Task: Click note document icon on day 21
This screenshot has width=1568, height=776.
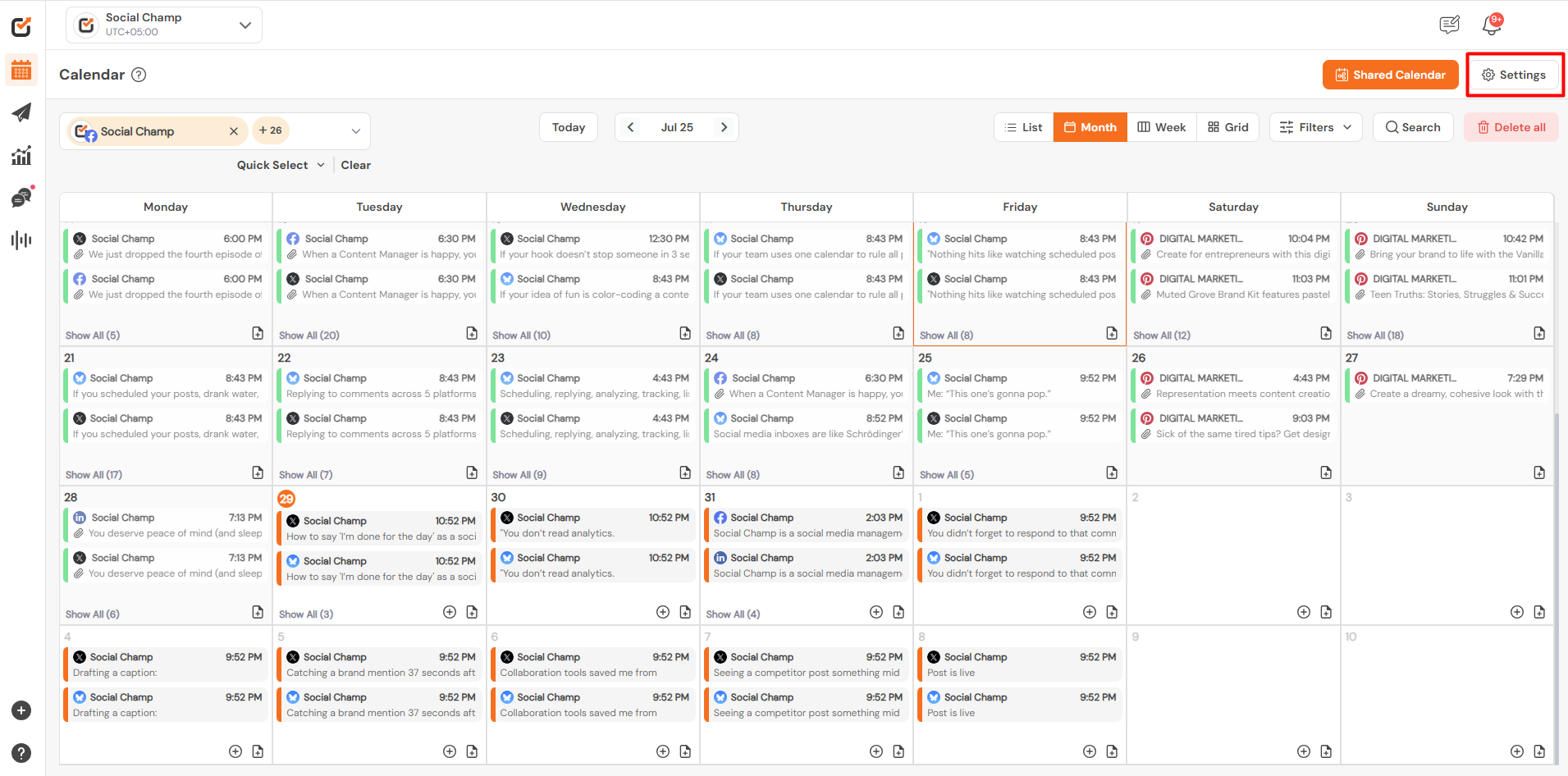Action: pos(258,472)
